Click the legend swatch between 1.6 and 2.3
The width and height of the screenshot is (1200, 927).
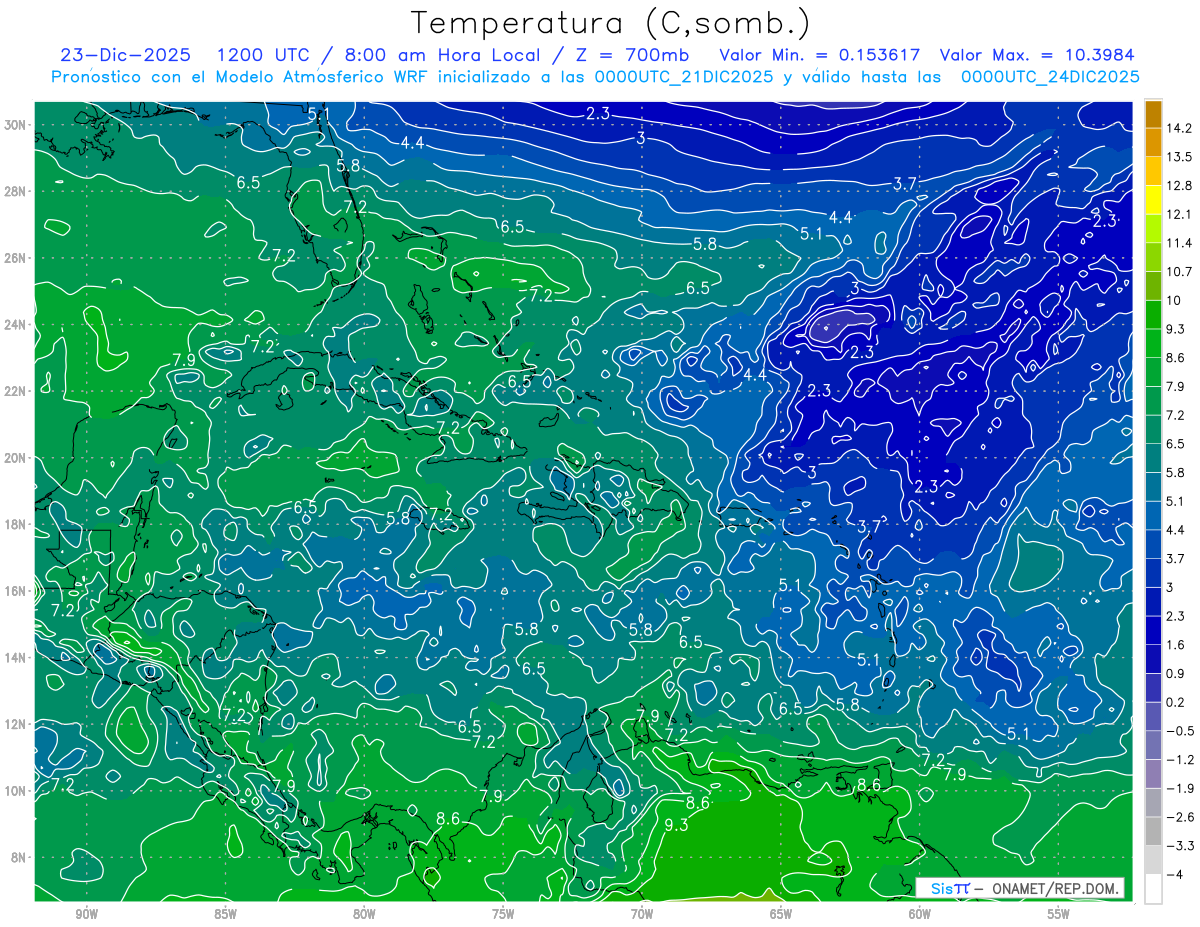1153,630
